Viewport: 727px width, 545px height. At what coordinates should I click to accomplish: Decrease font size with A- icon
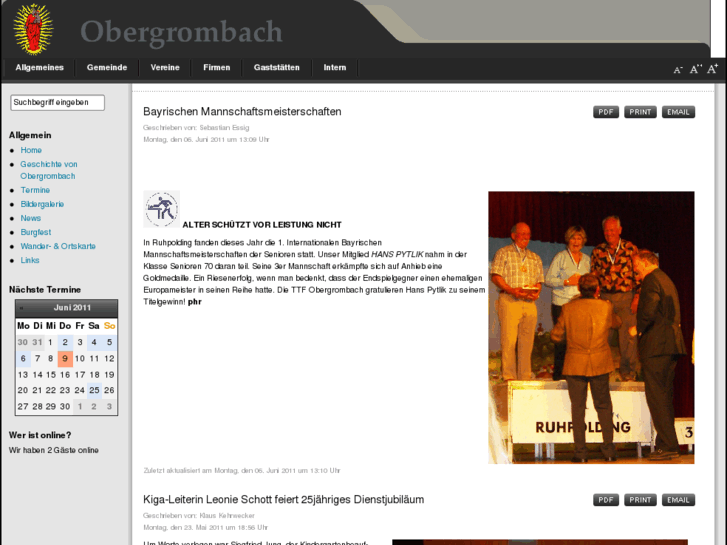click(677, 70)
